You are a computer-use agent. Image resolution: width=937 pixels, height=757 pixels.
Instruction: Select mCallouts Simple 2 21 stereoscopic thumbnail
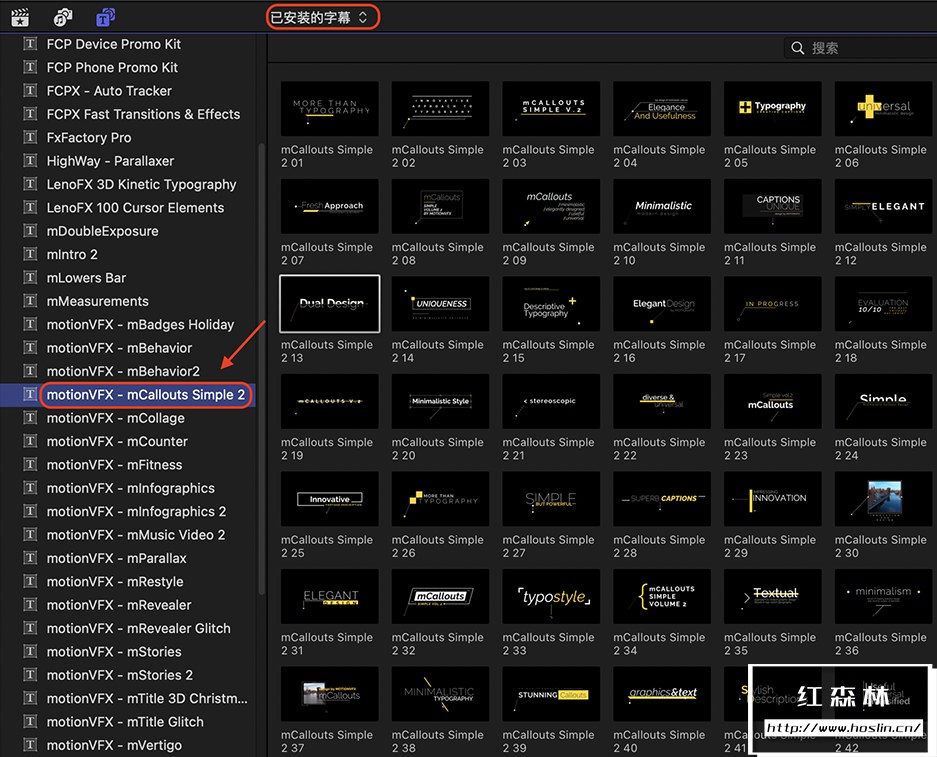pos(551,401)
